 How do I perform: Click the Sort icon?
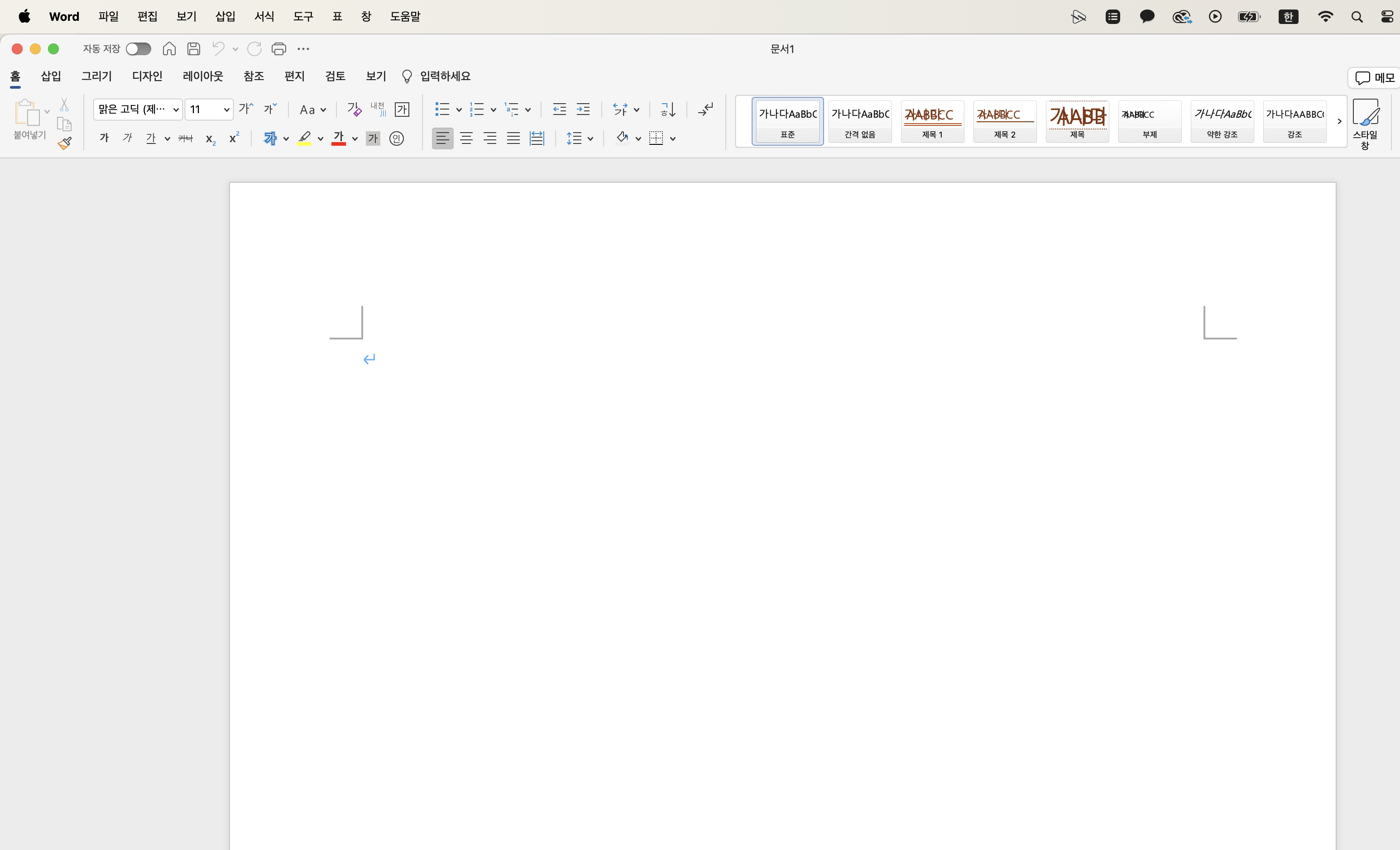[668, 110]
